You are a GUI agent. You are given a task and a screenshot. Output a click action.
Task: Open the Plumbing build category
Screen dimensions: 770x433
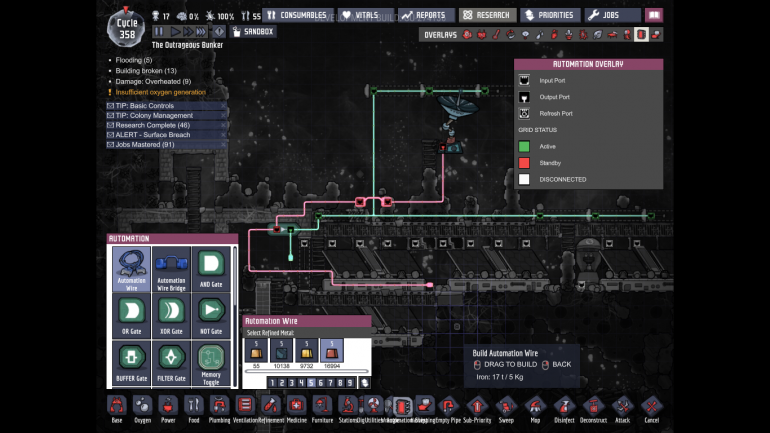pos(219,409)
